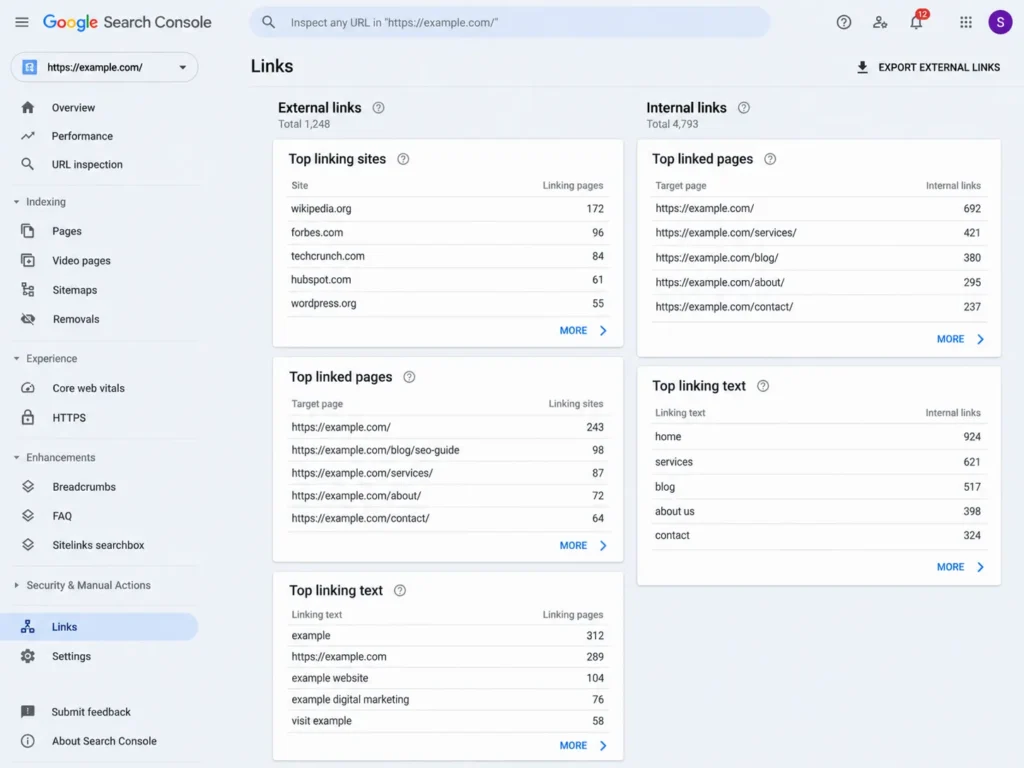Click MORE under external Top linked pages
The width and height of the screenshot is (1024, 768).
(583, 545)
